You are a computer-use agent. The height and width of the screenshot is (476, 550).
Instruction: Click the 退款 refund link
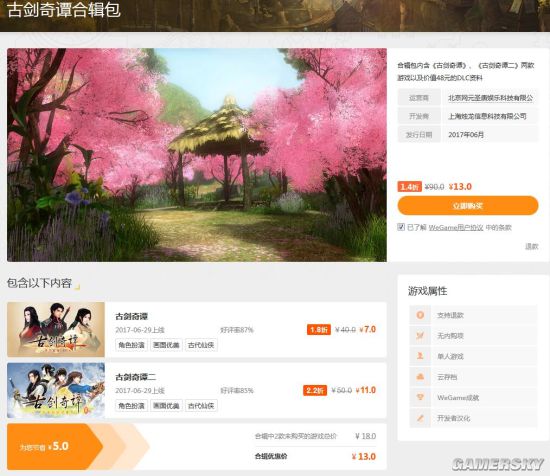531,246
